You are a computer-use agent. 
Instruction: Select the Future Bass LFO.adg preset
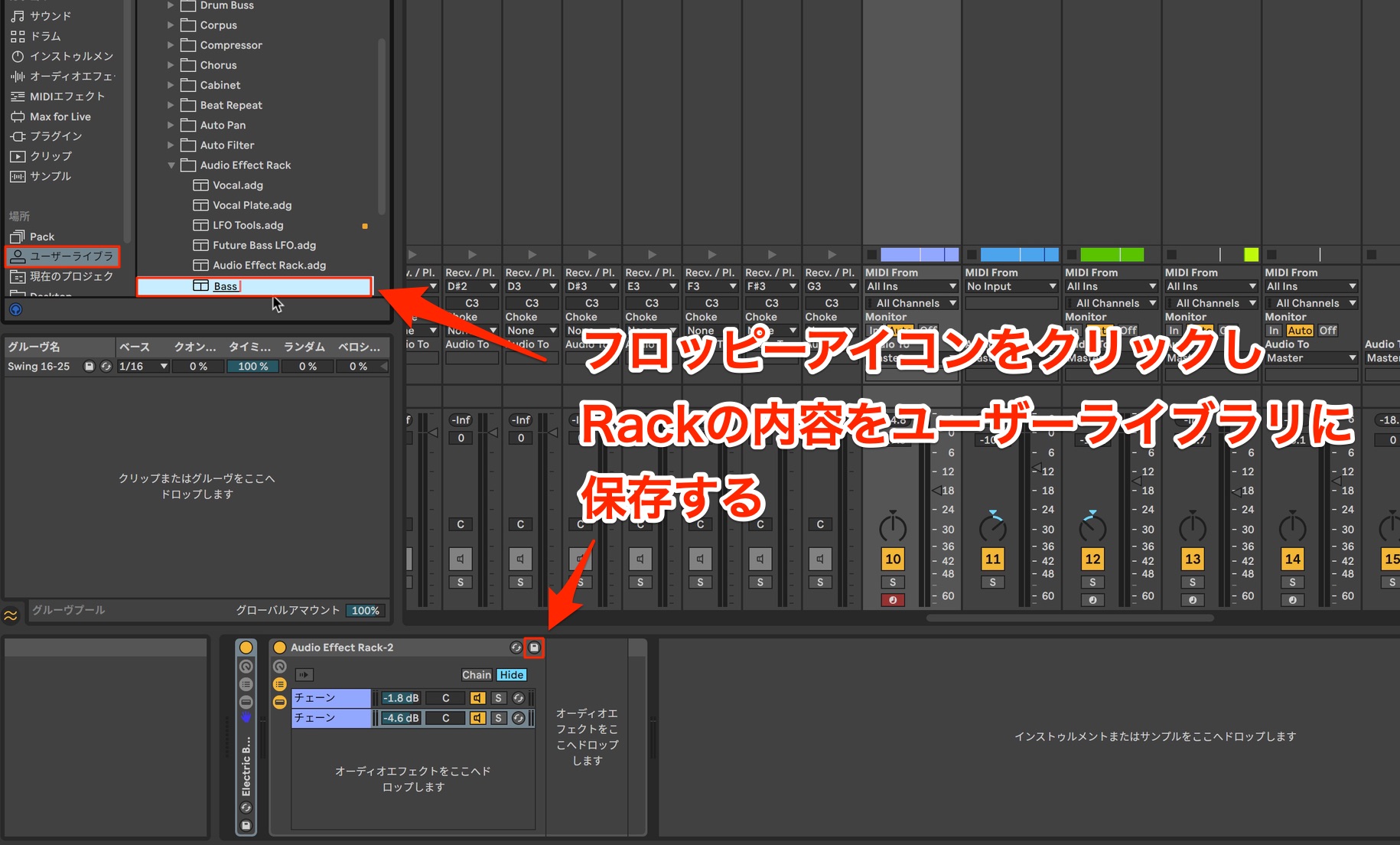tap(254, 245)
